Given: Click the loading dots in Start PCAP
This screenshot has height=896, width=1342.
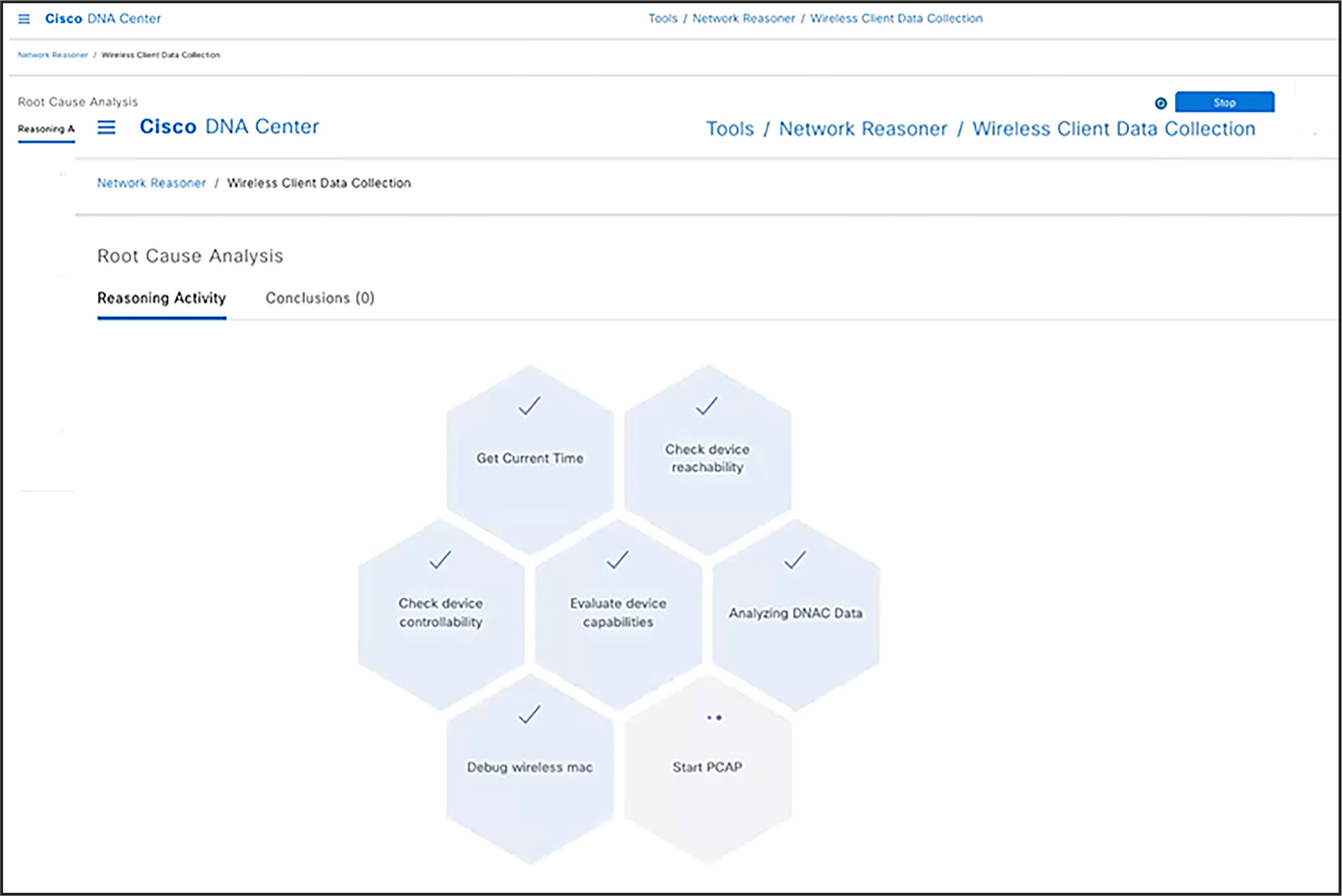Looking at the screenshot, I should click(x=714, y=718).
